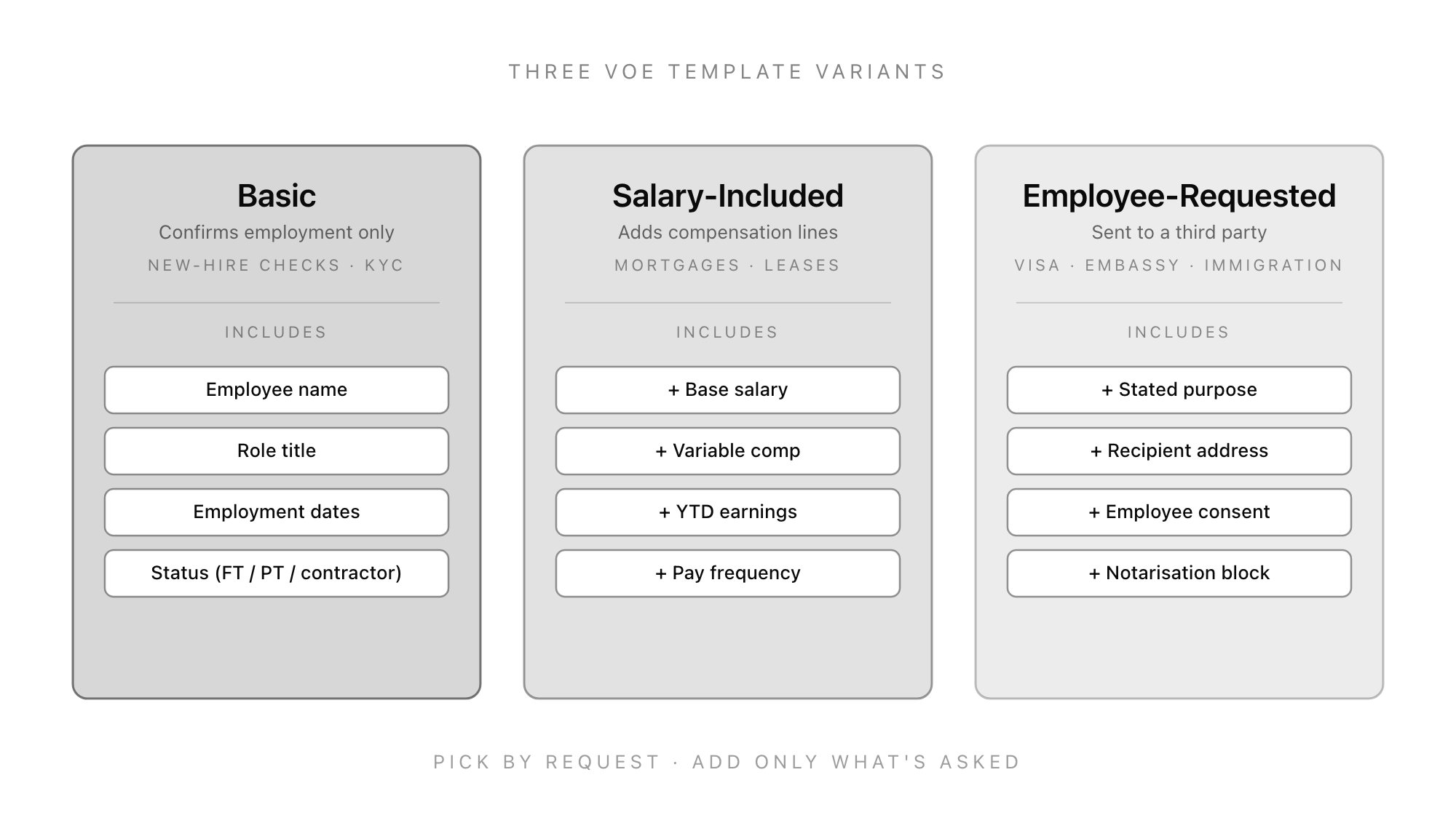Click the 'Visa · Embassy · Immigration' tag line
Image resolution: width=1456 pixels, height=815 pixels.
(x=1179, y=266)
